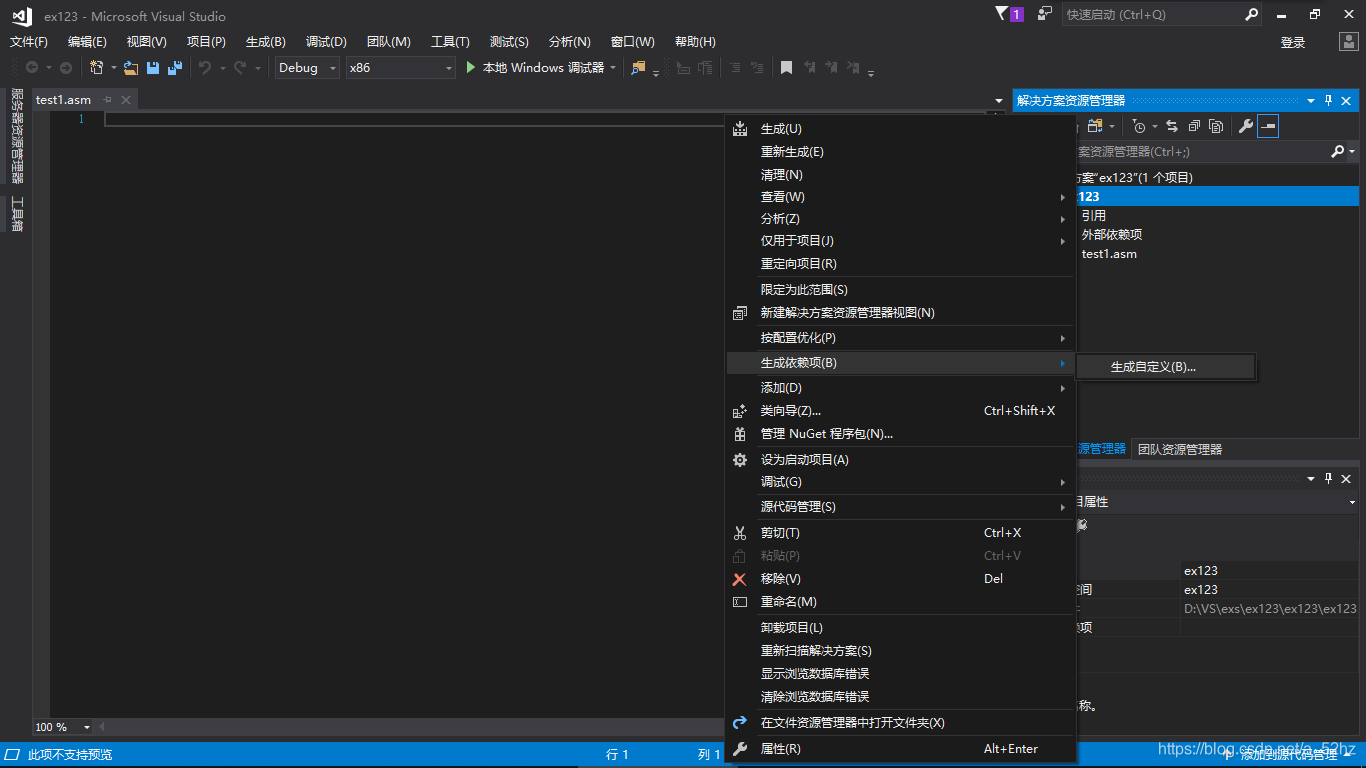
Task: Click the Undo arrow icon
Action: (x=205, y=68)
